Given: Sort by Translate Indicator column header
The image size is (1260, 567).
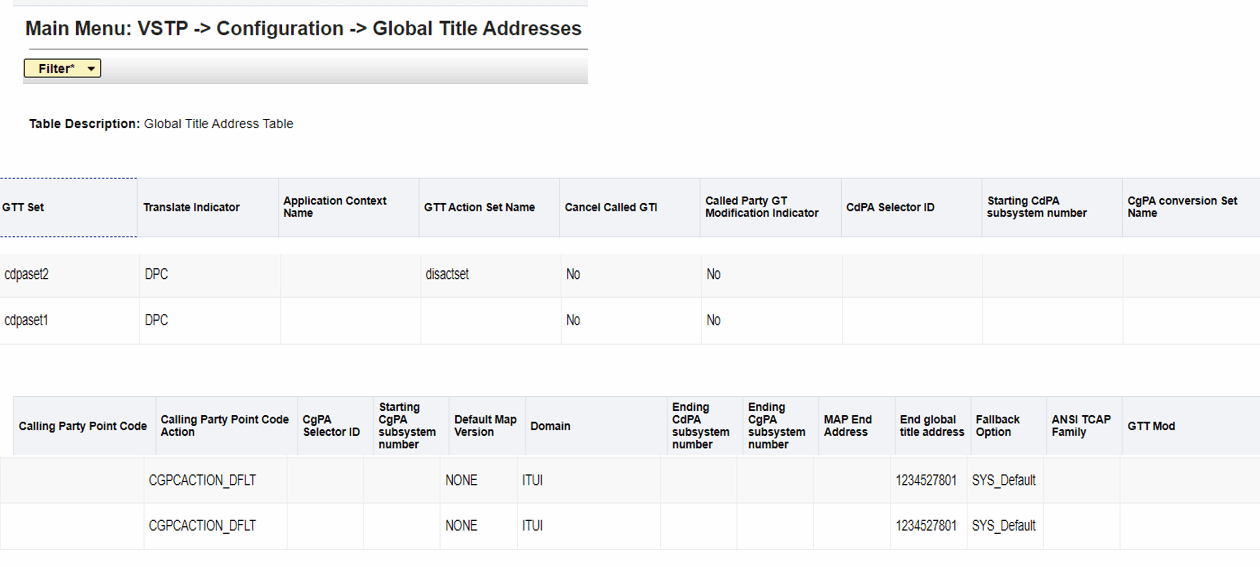Looking at the screenshot, I should [x=208, y=208].
